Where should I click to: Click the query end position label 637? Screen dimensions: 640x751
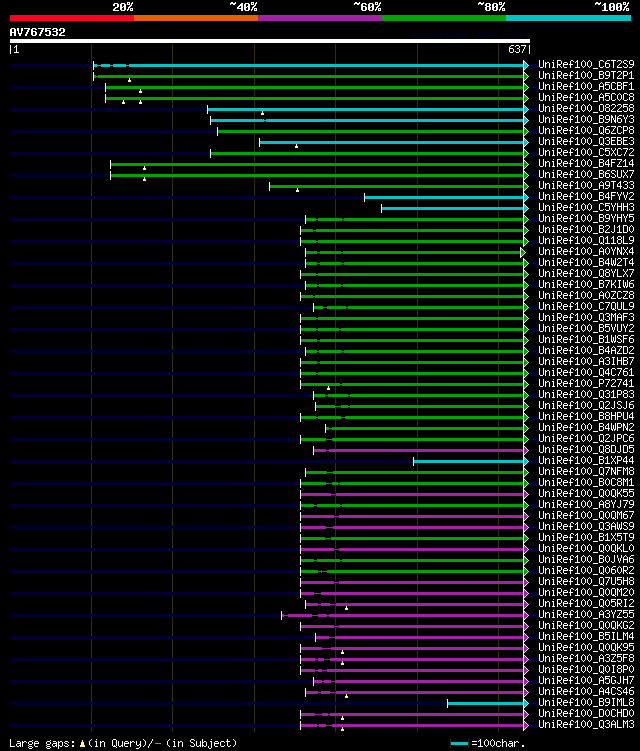517,49
